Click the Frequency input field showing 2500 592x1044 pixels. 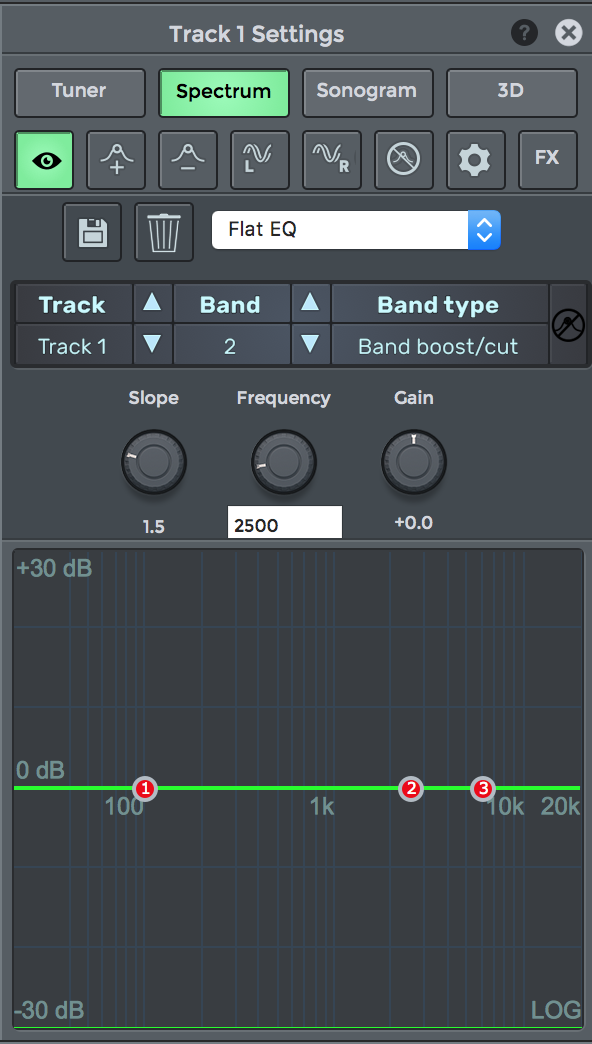pos(284,523)
